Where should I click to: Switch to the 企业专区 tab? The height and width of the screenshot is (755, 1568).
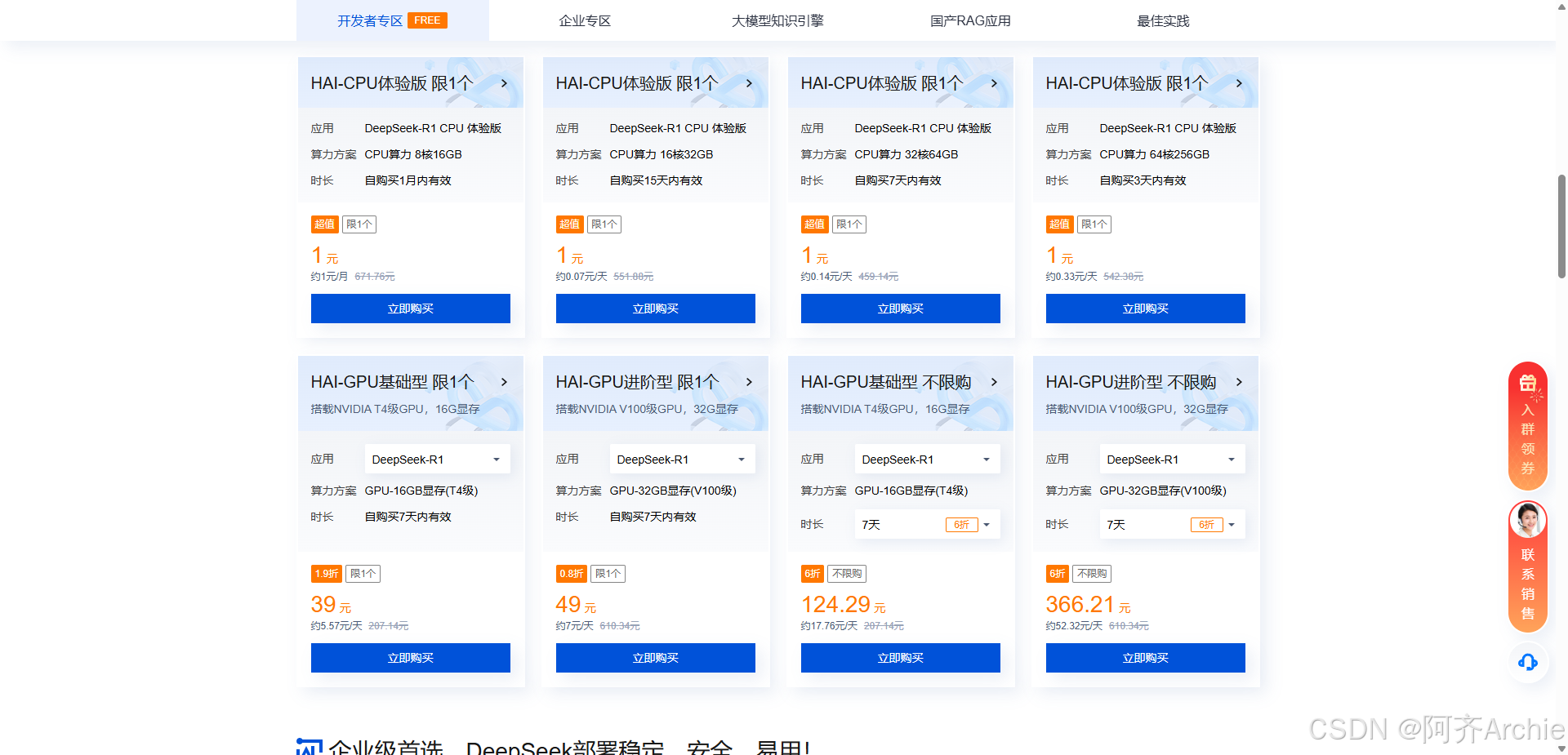click(x=585, y=20)
